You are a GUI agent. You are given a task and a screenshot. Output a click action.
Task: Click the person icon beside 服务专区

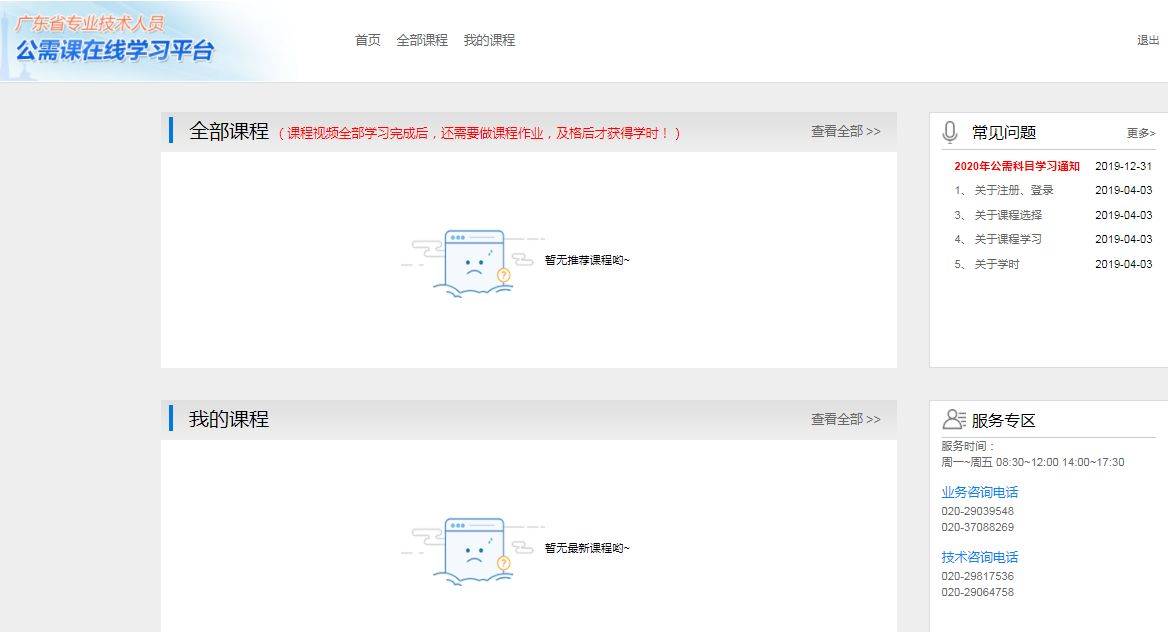tap(951, 420)
